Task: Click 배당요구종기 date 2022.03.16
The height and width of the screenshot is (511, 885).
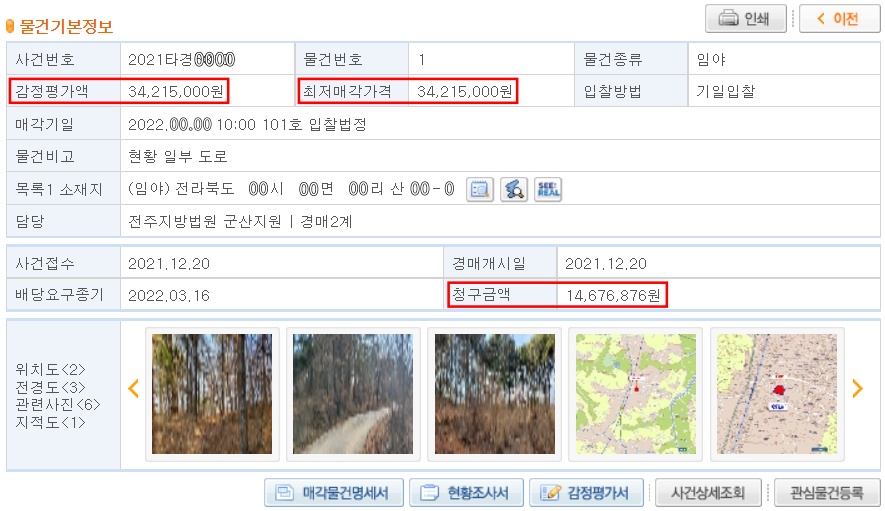Action: [169, 295]
